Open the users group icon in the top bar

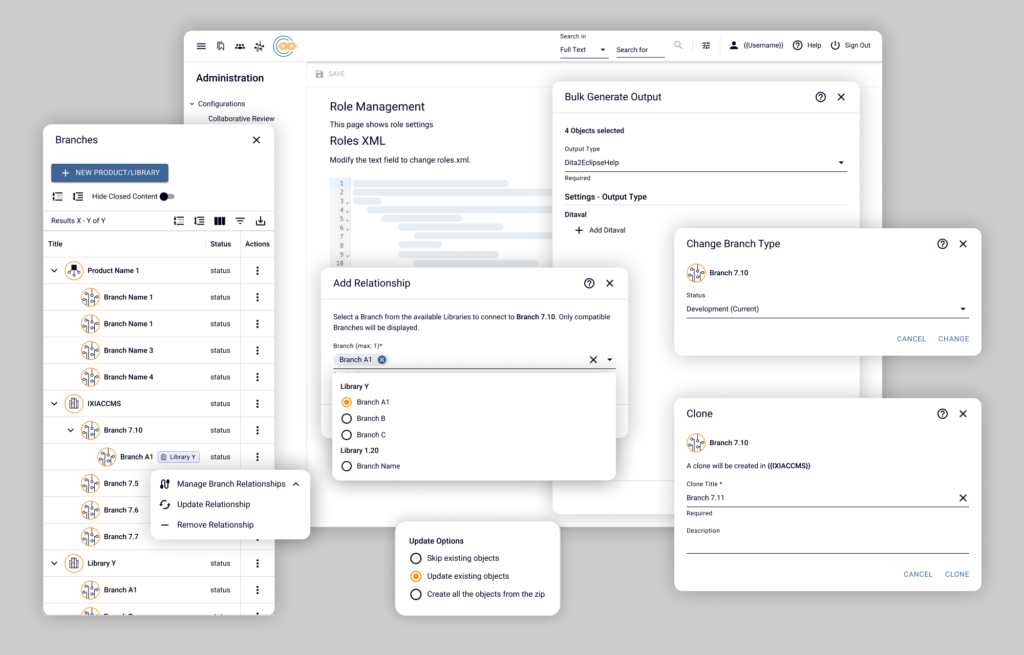[240, 46]
